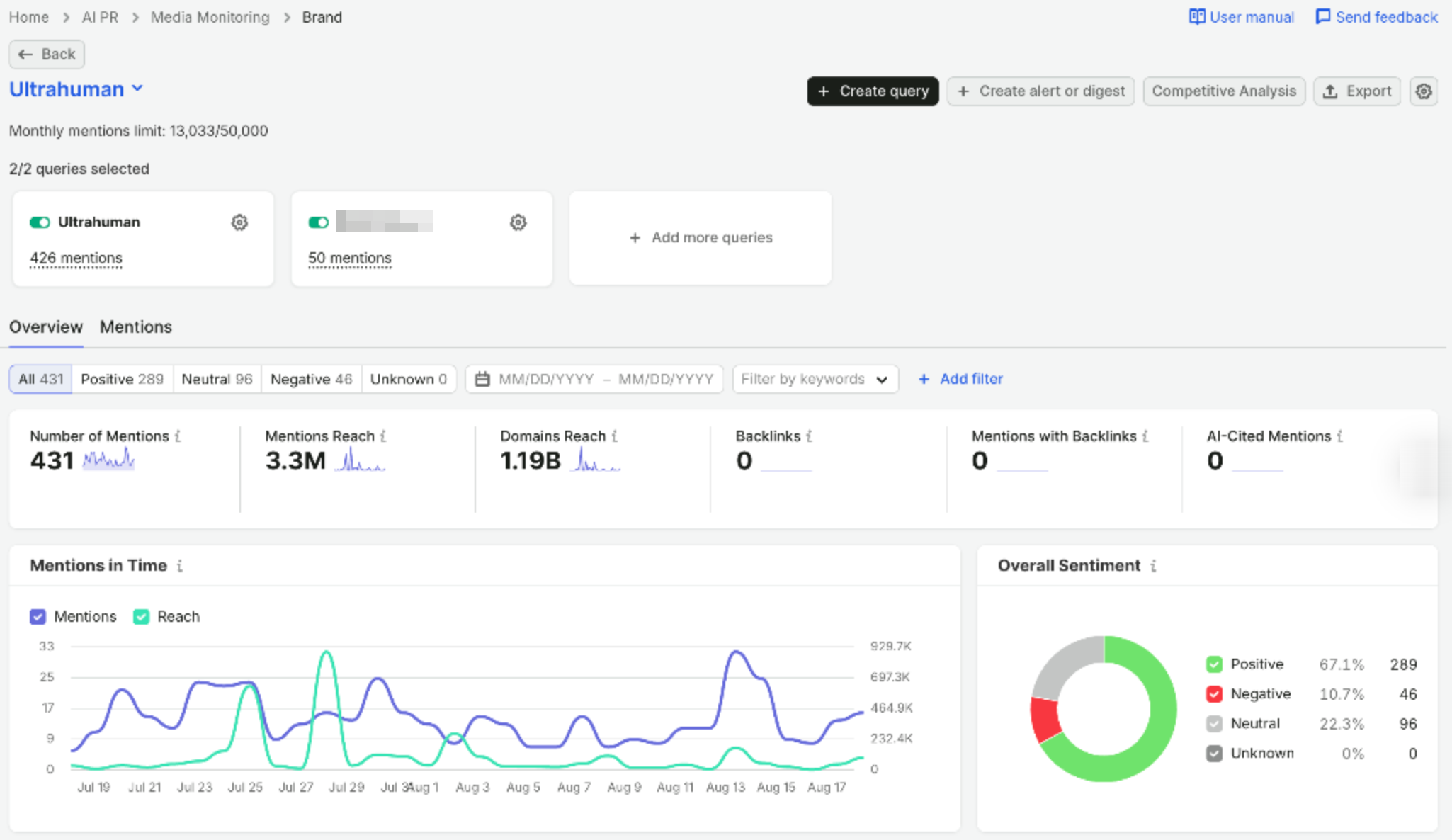Toggle Negative sentiment checkbox in legend
The height and width of the screenshot is (840, 1452).
click(x=1214, y=694)
